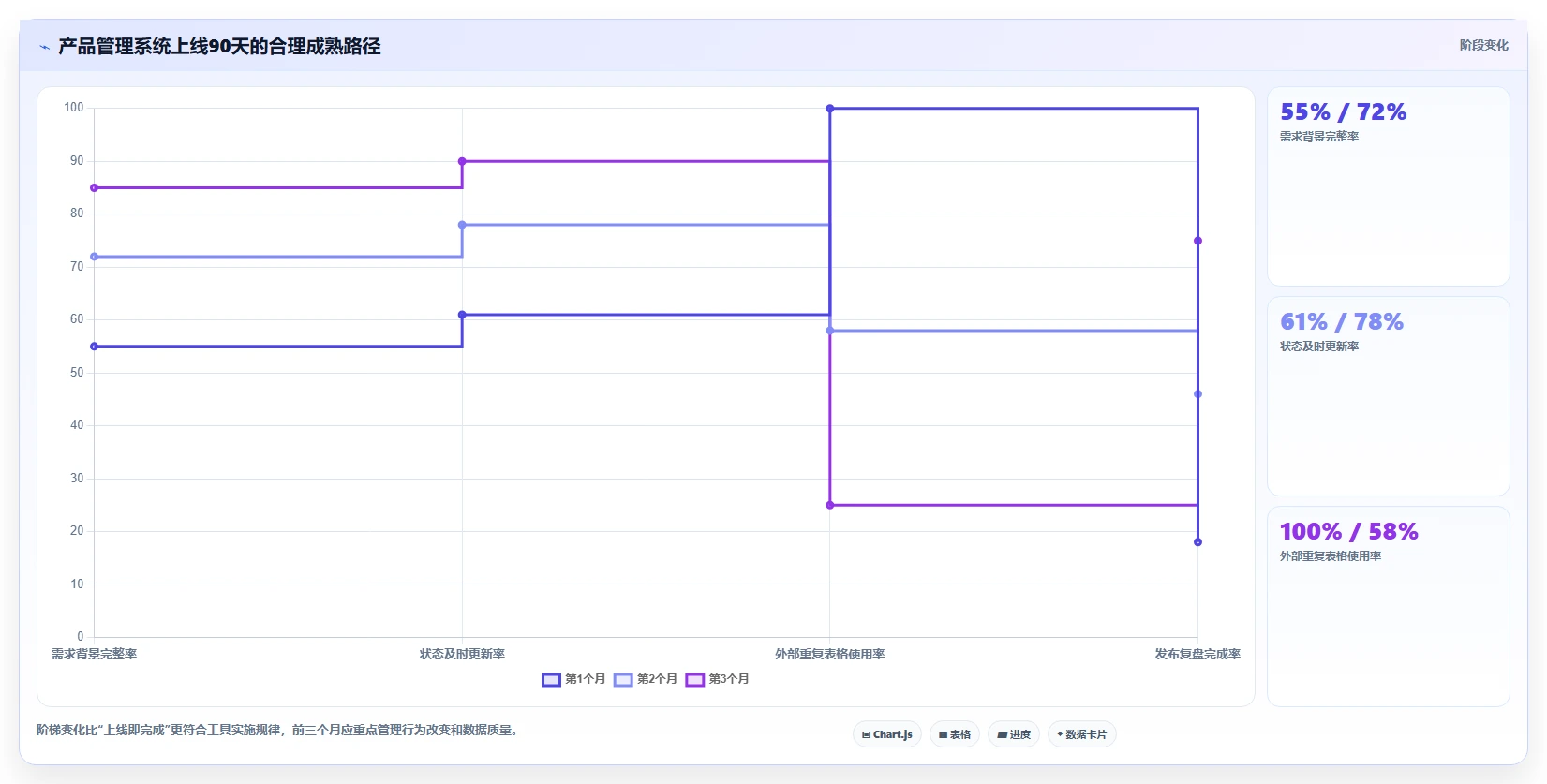This screenshot has width=1547, height=784.
Task: Click the 第1个月 data point at 100
Action: pos(830,109)
